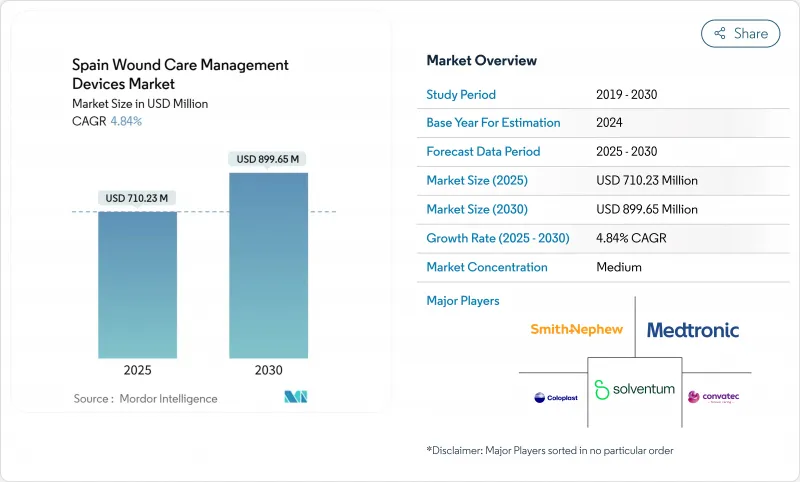This screenshot has width=800, height=482.
Task: Click the share icon inside Share button
Action: pos(719,33)
